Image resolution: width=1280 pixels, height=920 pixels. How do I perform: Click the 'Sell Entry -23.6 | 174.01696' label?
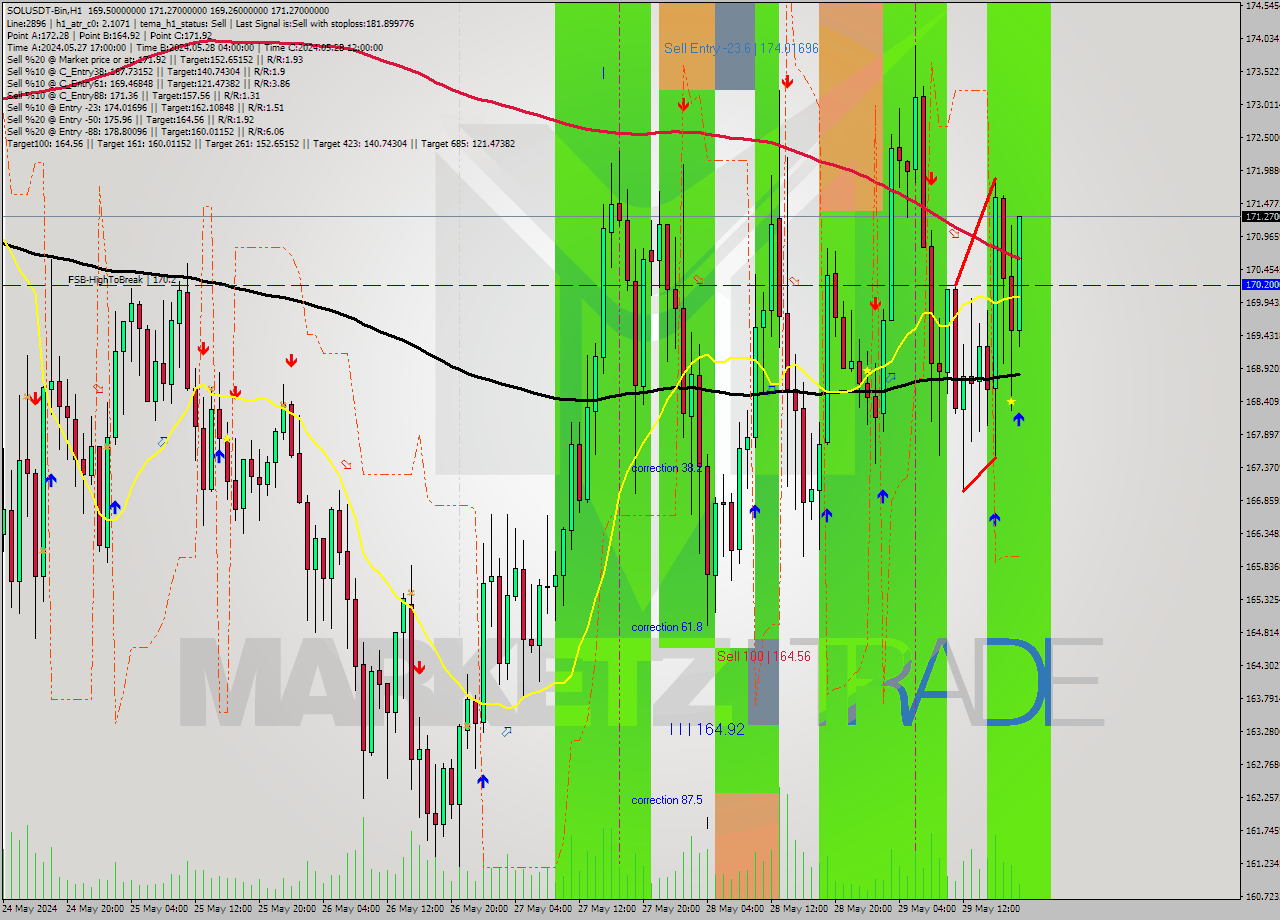741,48
